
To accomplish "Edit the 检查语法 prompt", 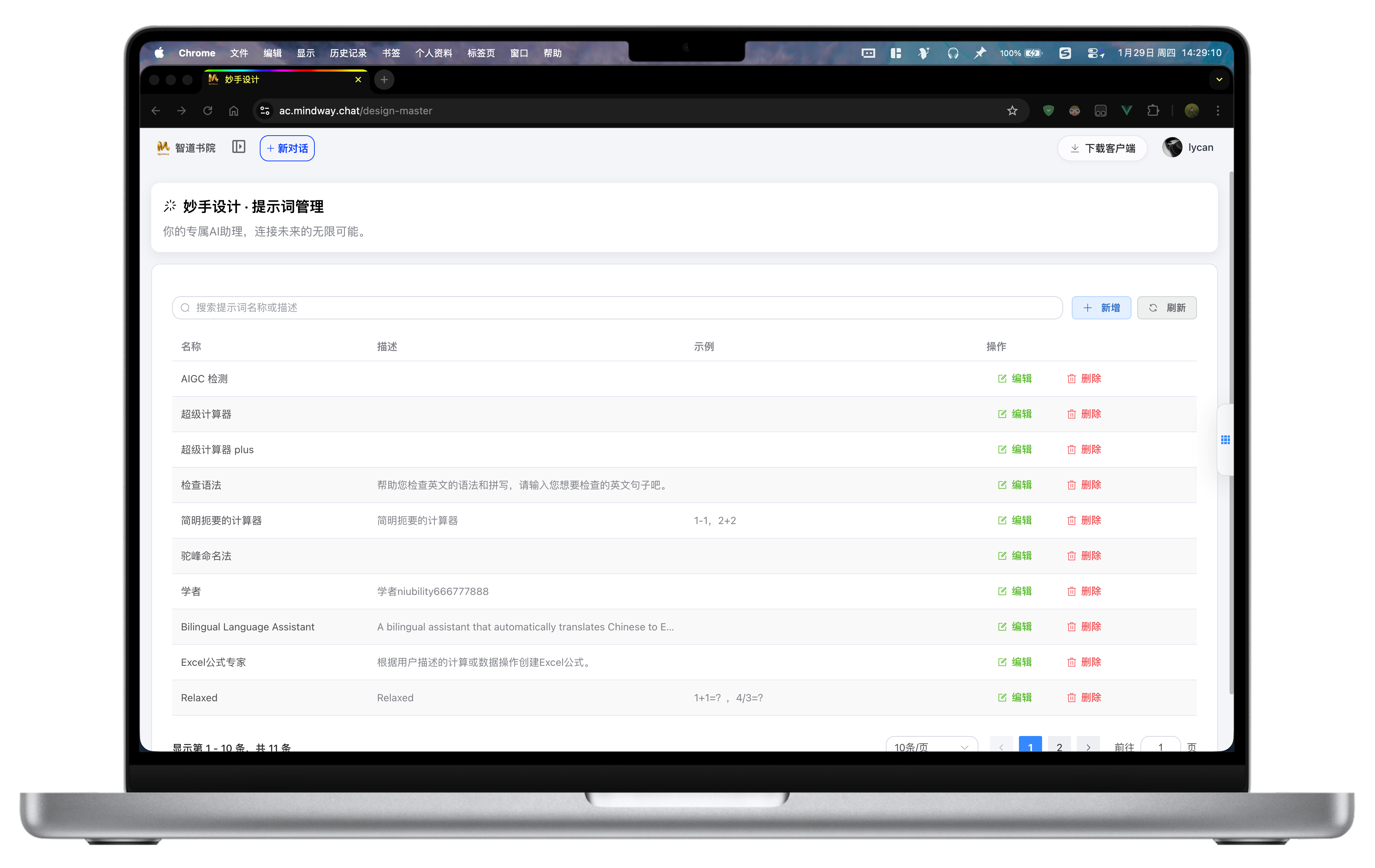I will 1015,485.
